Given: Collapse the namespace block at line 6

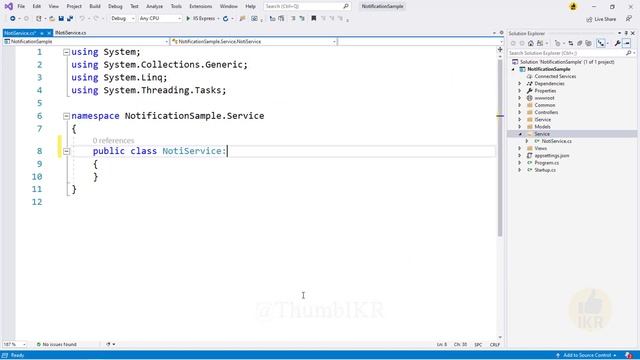Looking at the screenshot, I should (66, 116).
